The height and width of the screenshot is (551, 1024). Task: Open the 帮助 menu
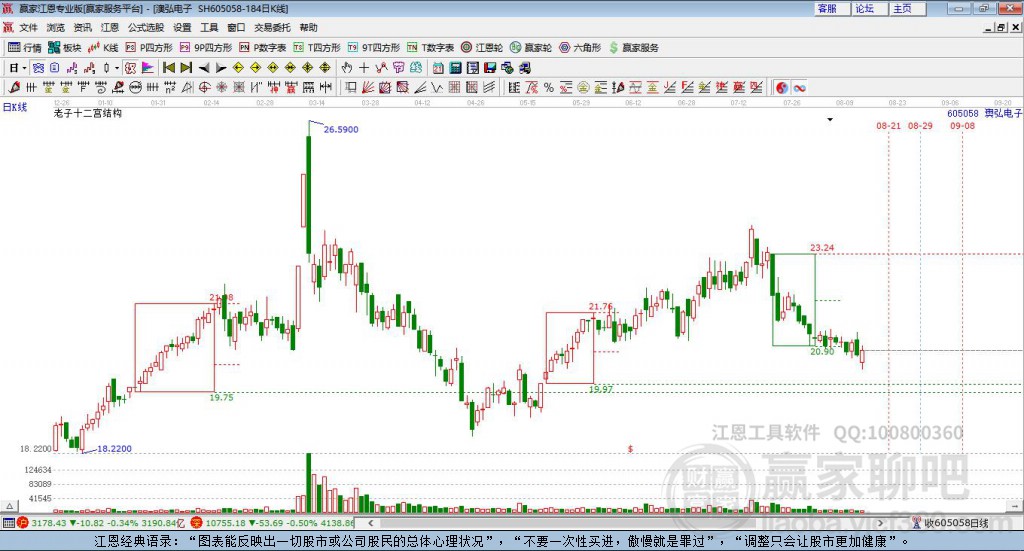pos(308,27)
